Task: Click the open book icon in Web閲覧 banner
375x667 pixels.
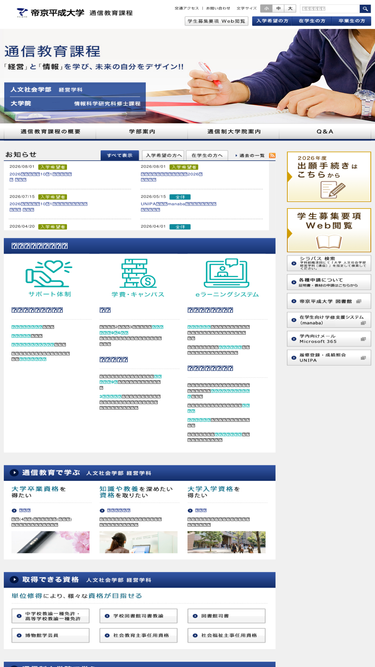Action: coord(329,242)
